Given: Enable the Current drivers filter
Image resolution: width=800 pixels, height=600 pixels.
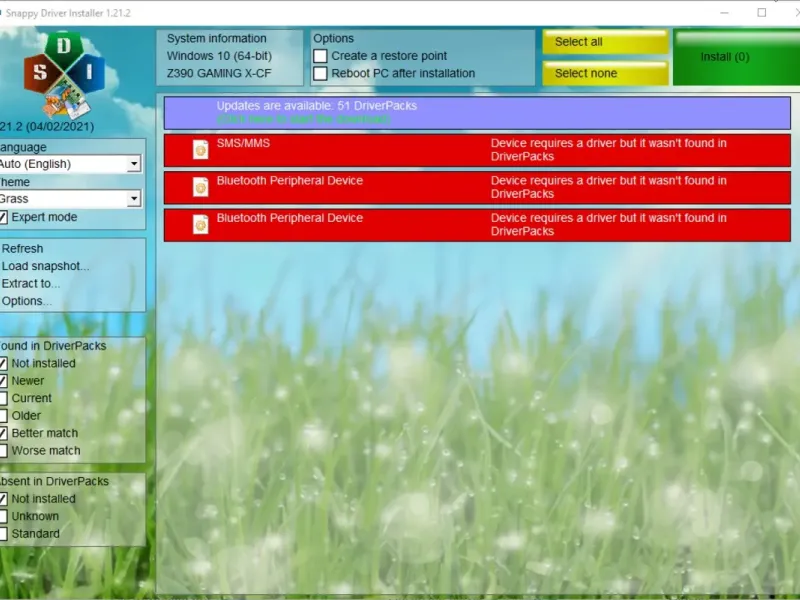Looking at the screenshot, I should (x=3, y=398).
